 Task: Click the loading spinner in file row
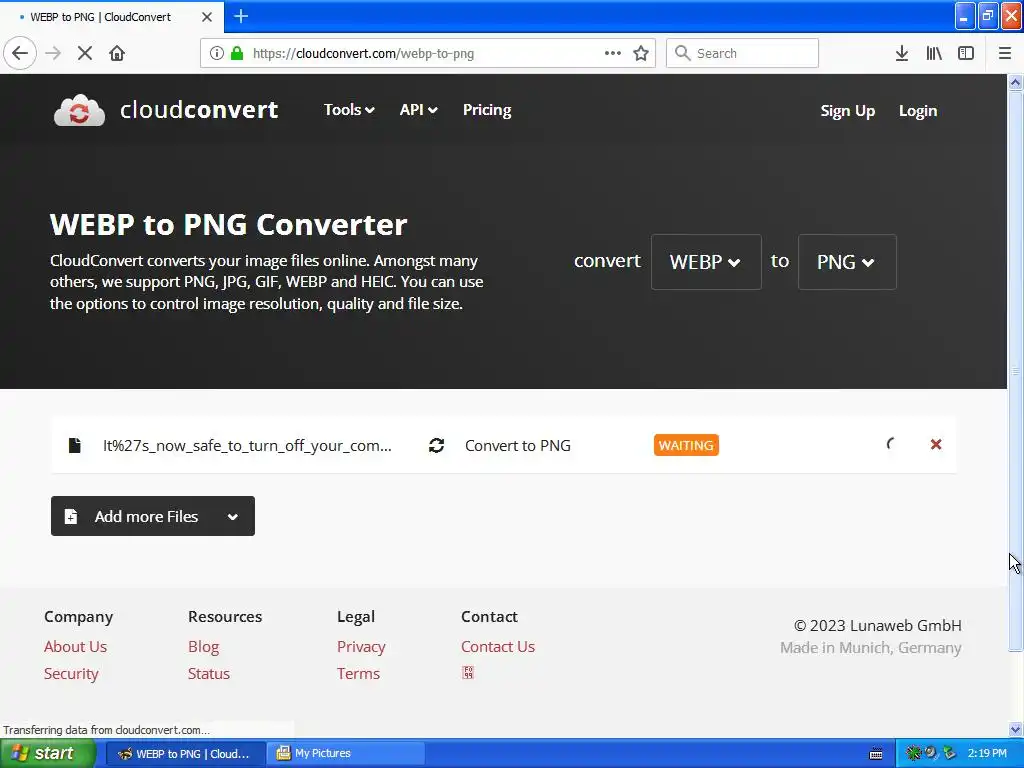pyautogui.click(x=891, y=444)
